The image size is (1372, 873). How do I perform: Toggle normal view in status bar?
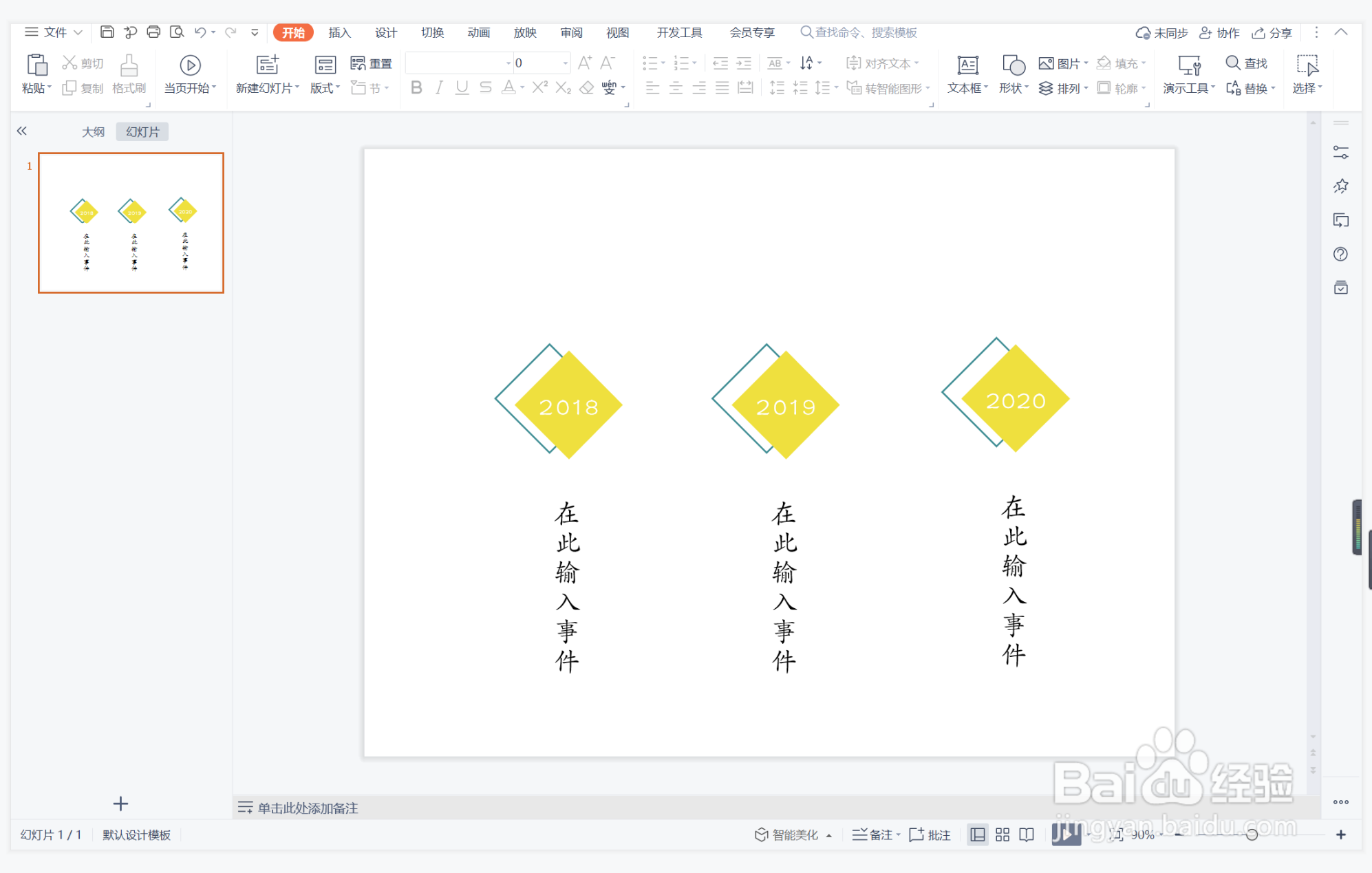(x=977, y=834)
